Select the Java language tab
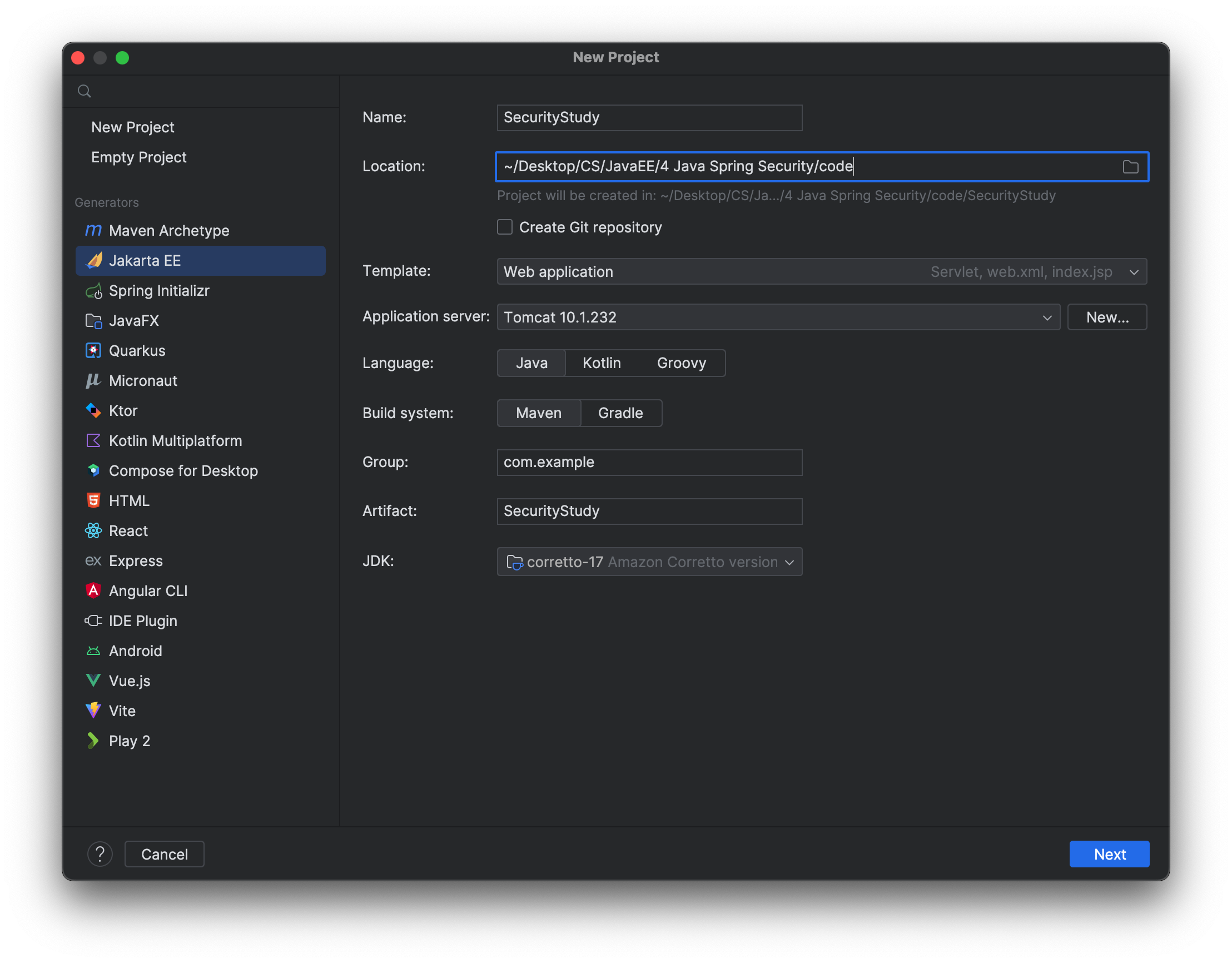This screenshot has width=1232, height=963. [530, 363]
